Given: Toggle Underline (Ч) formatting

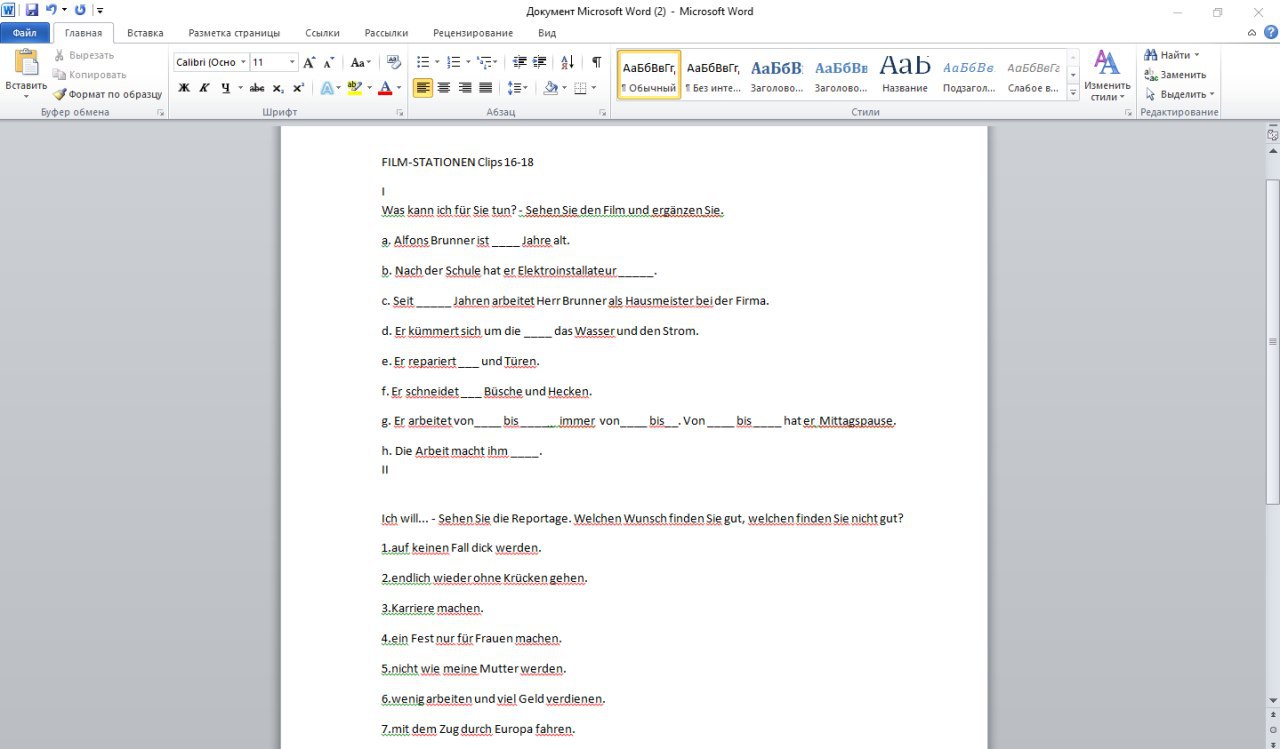Looking at the screenshot, I should click(226, 88).
